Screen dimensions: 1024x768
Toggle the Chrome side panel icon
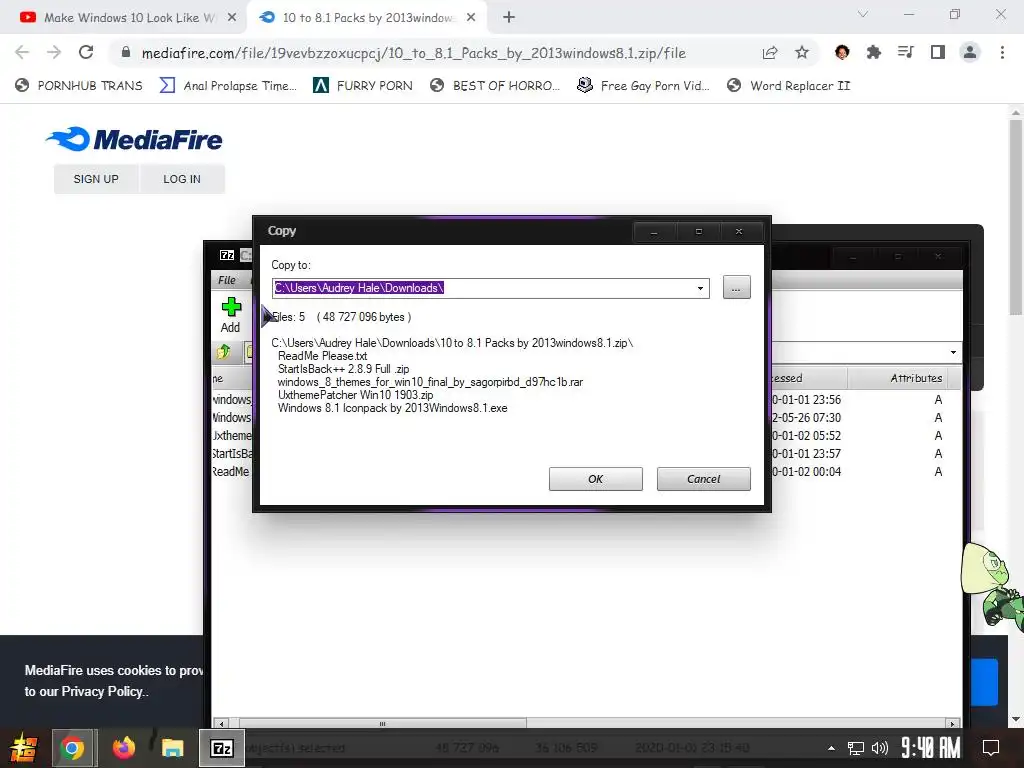(x=938, y=52)
